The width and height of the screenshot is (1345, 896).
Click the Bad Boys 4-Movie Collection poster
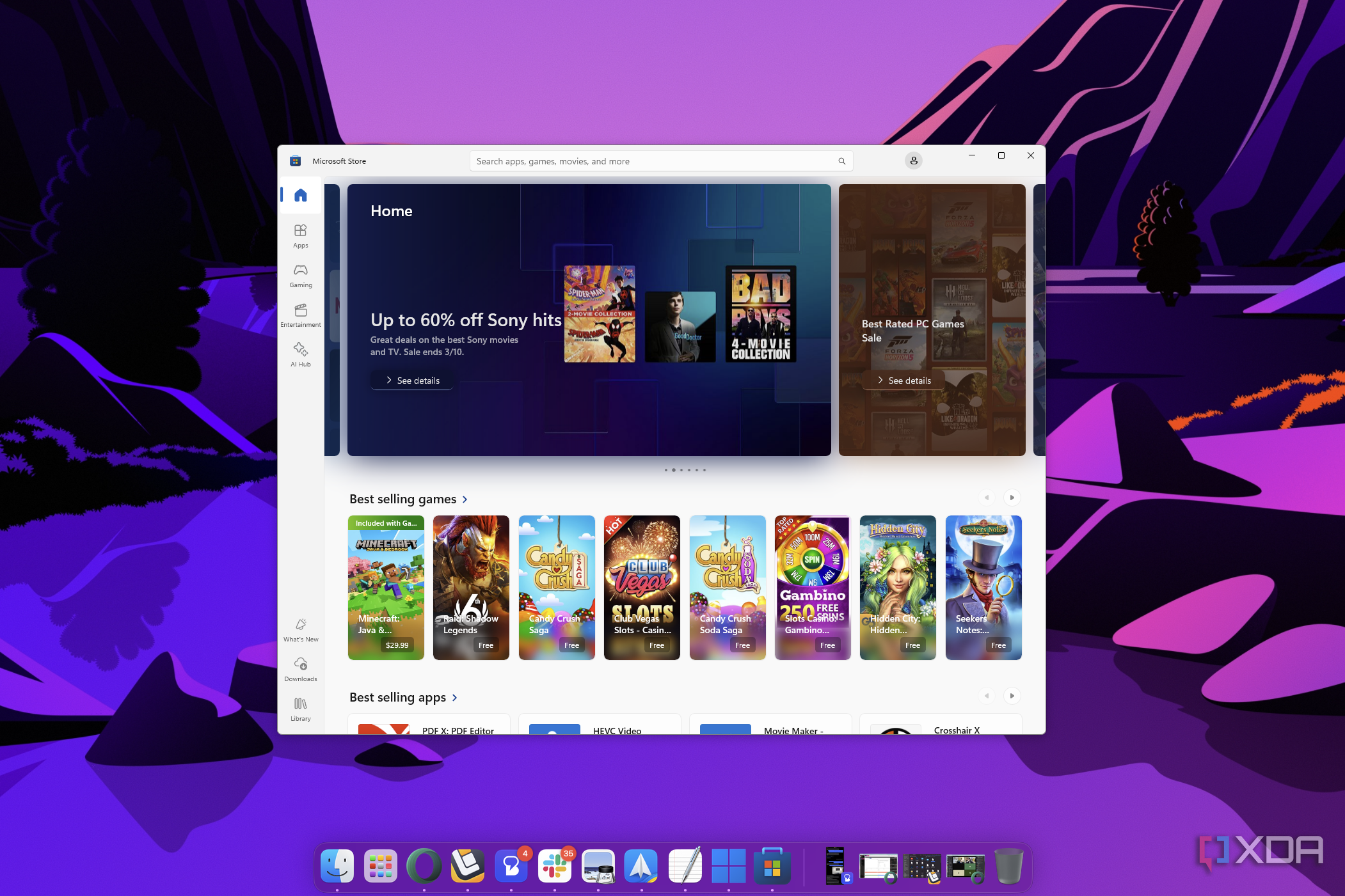tap(761, 314)
